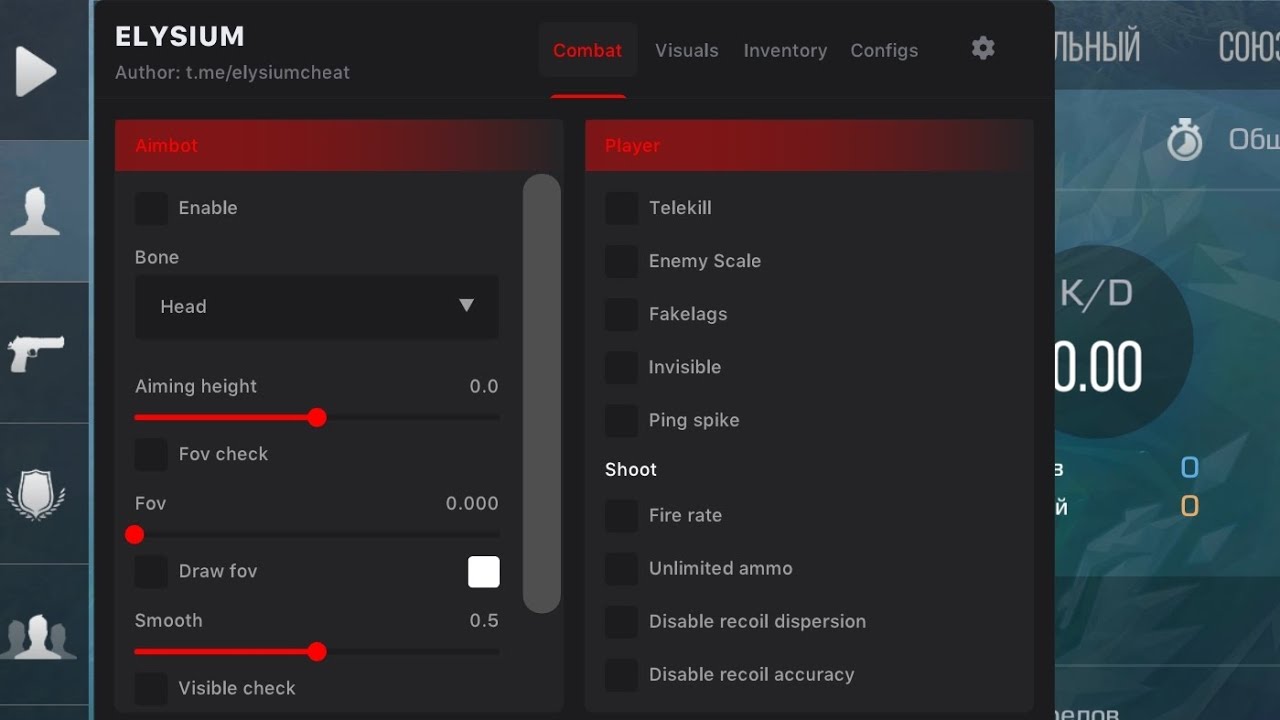This screenshot has width=1280, height=720.
Task: Go to the Configs tab
Action: point(884,50)
